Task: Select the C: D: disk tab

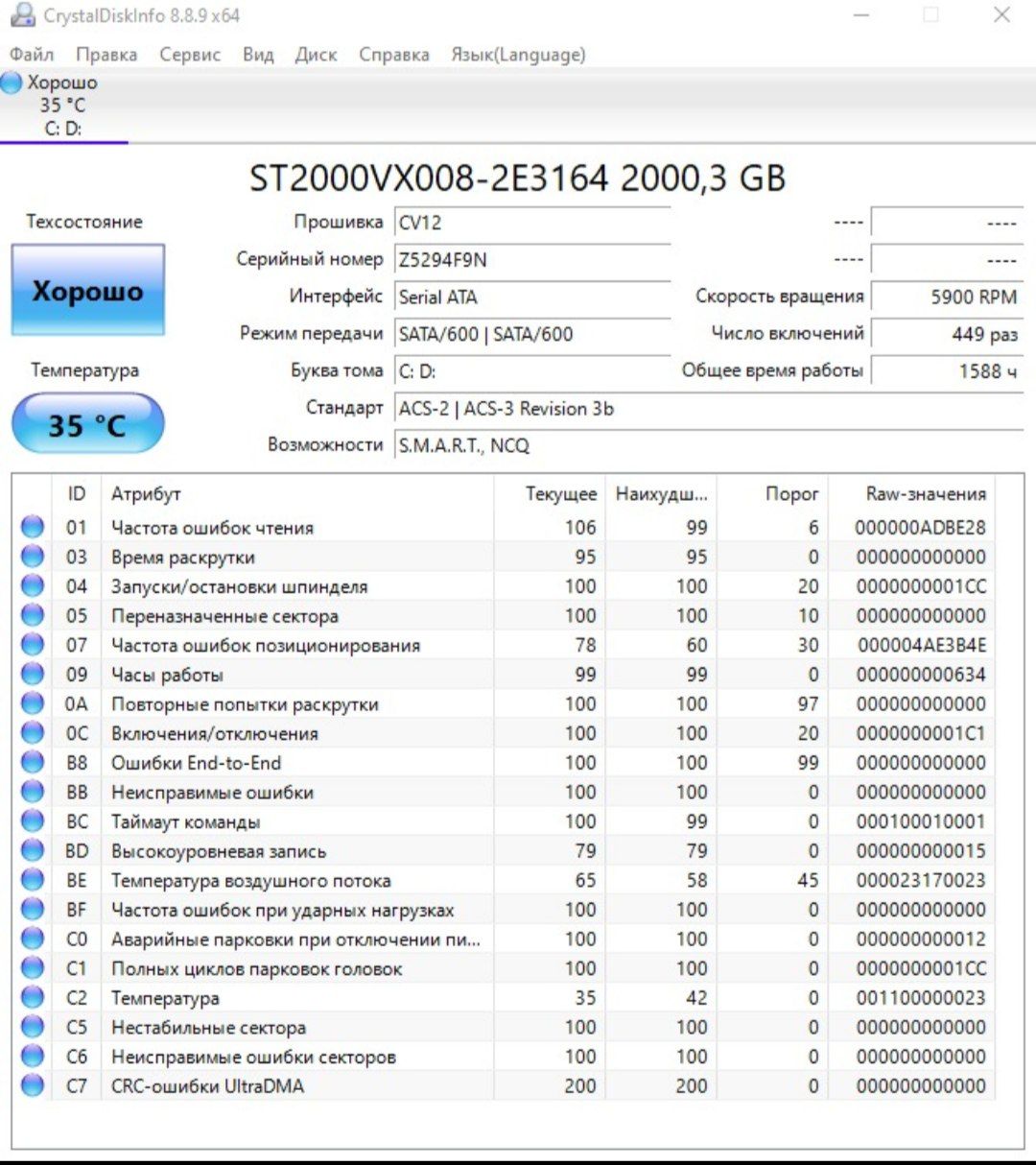Action: [x=63, y=106]
